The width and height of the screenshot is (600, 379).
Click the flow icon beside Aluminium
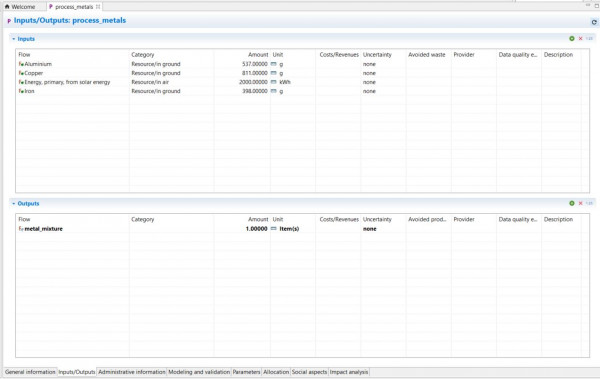(21, 64)
